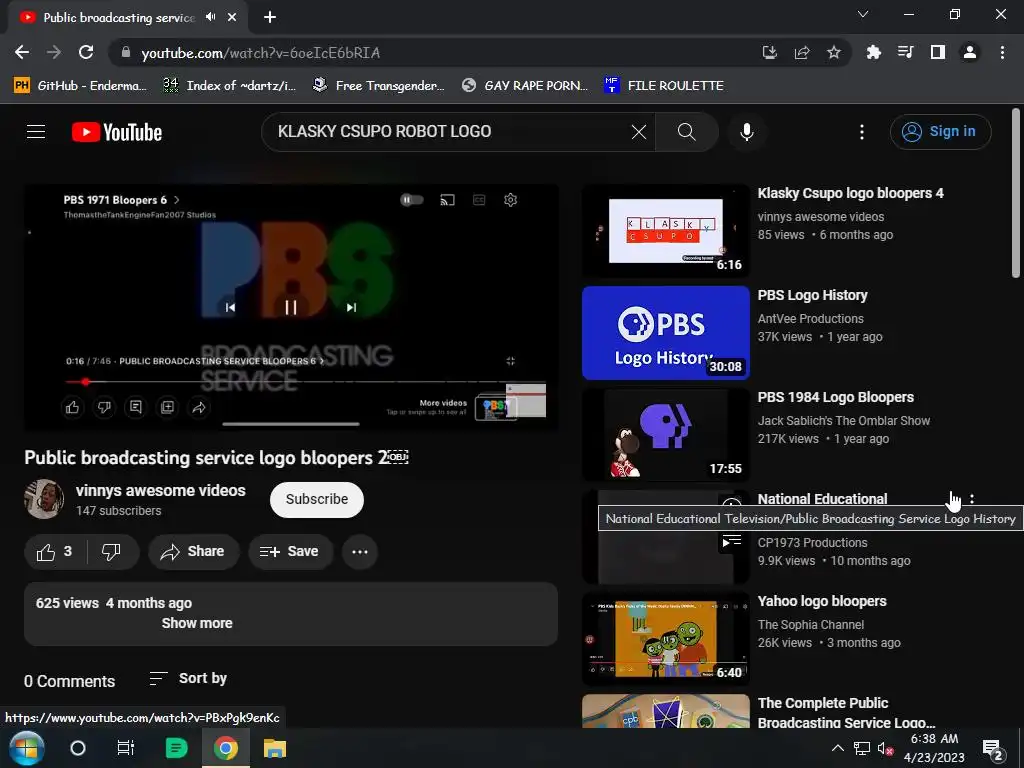Open a new Chrome tab
The image size is (1024, 768).
(270, 17)
